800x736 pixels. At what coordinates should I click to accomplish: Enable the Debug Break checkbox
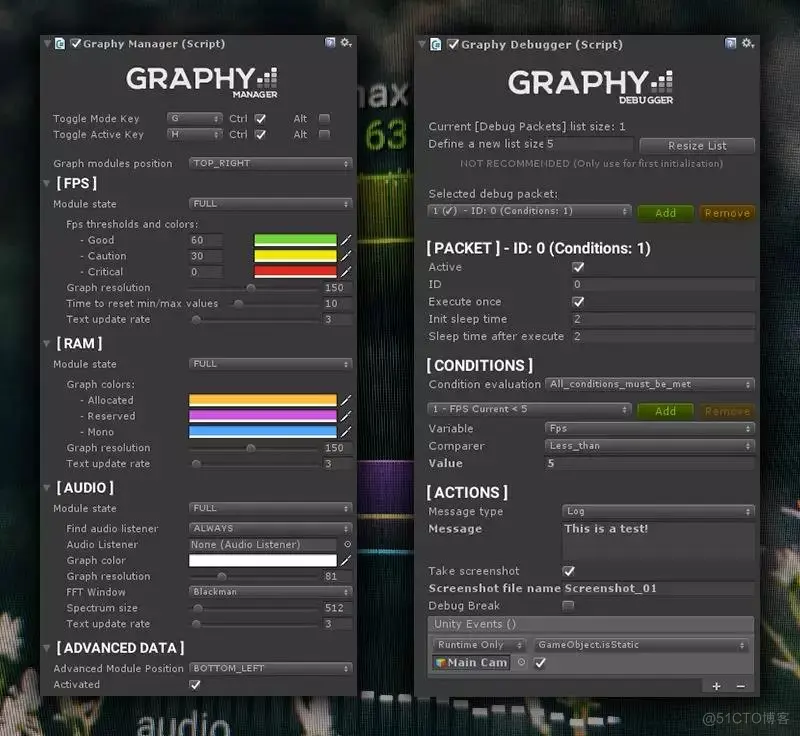point(568,605)
